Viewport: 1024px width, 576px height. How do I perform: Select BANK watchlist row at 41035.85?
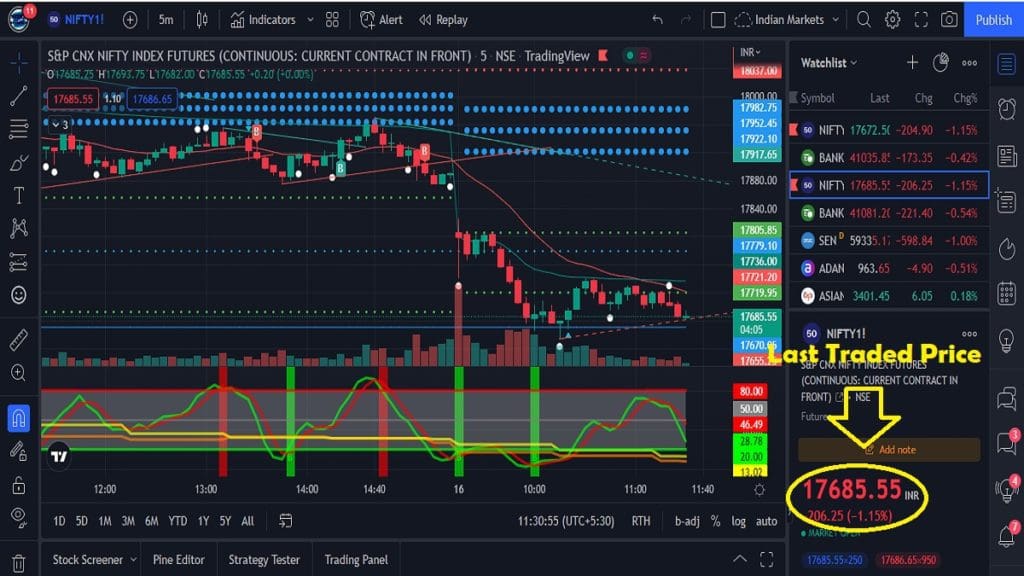[x=889, y=157]
